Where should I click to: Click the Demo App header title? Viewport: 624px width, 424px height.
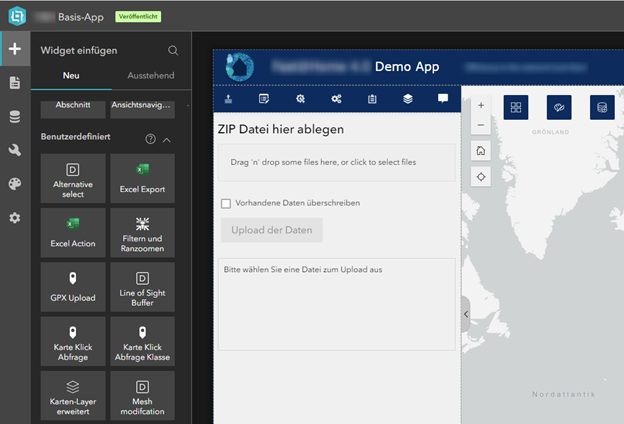click(x=407, y=66)
